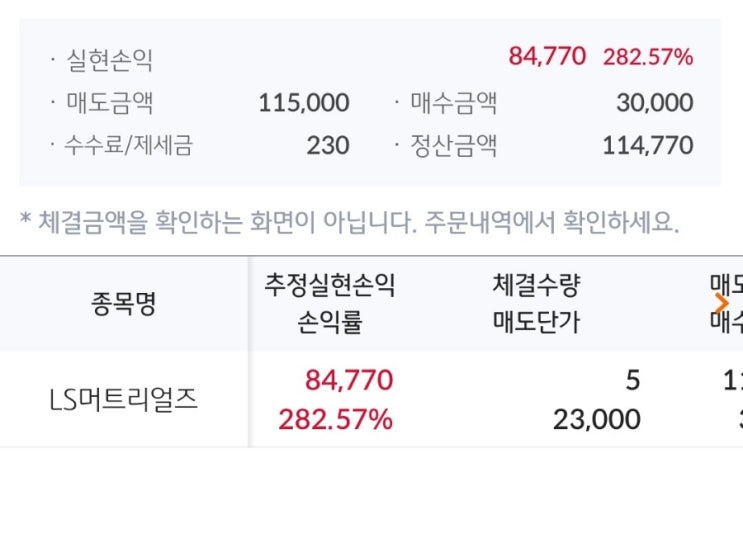Click the 230 fee value
The height and width of the screenshot is (548, 743).
coord(328,146)
